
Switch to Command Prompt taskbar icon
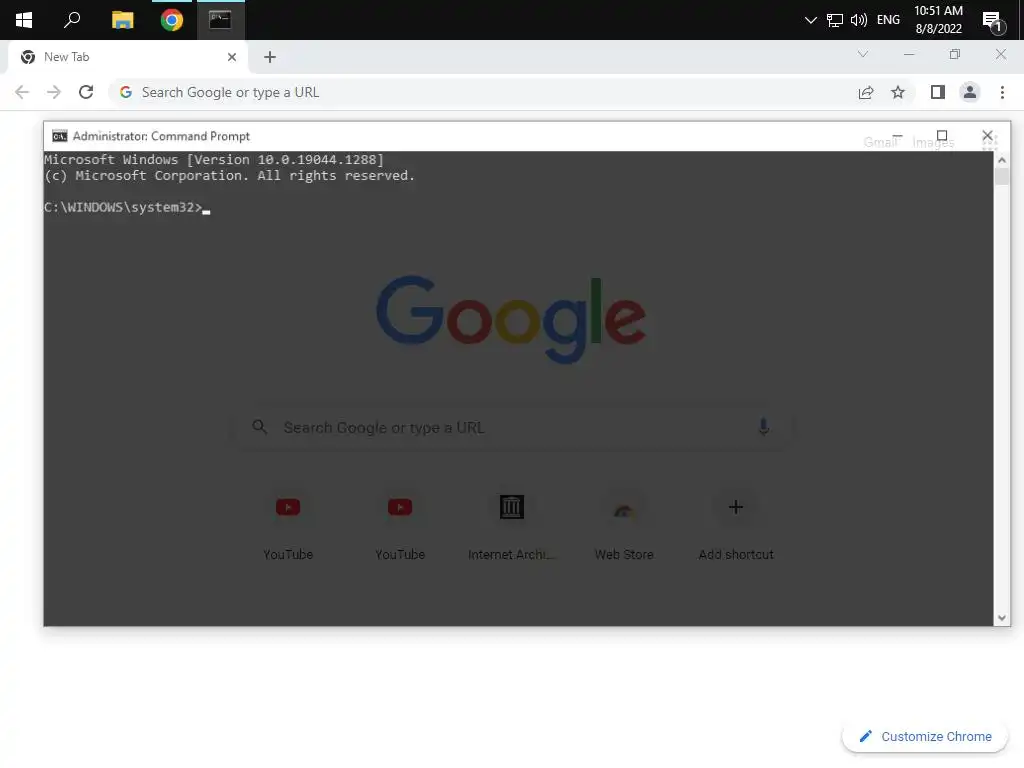click(x=221, y=20)
